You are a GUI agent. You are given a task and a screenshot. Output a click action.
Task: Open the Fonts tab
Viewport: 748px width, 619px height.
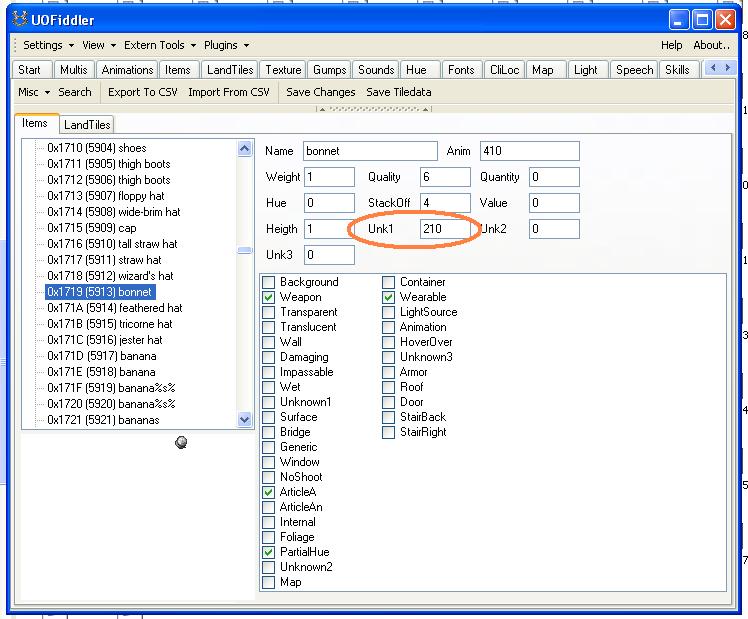461,70
